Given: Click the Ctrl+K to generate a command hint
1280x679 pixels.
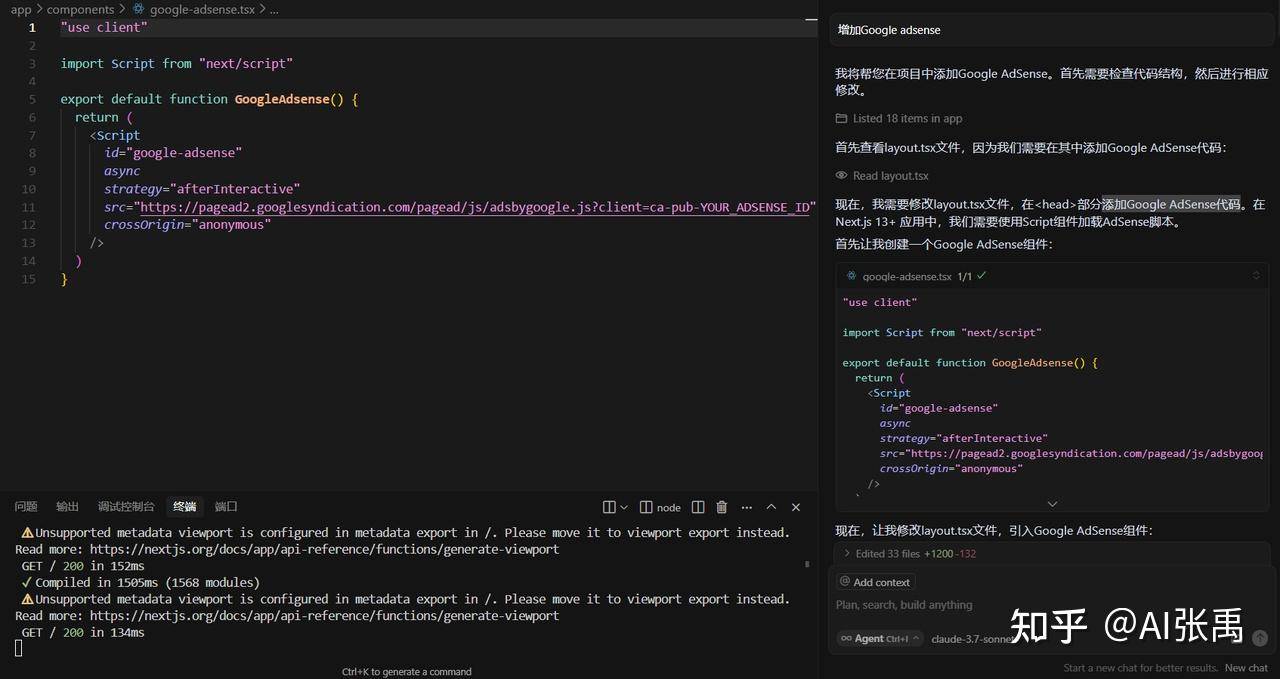Looking at the screenshot, I should coord(406,672).
